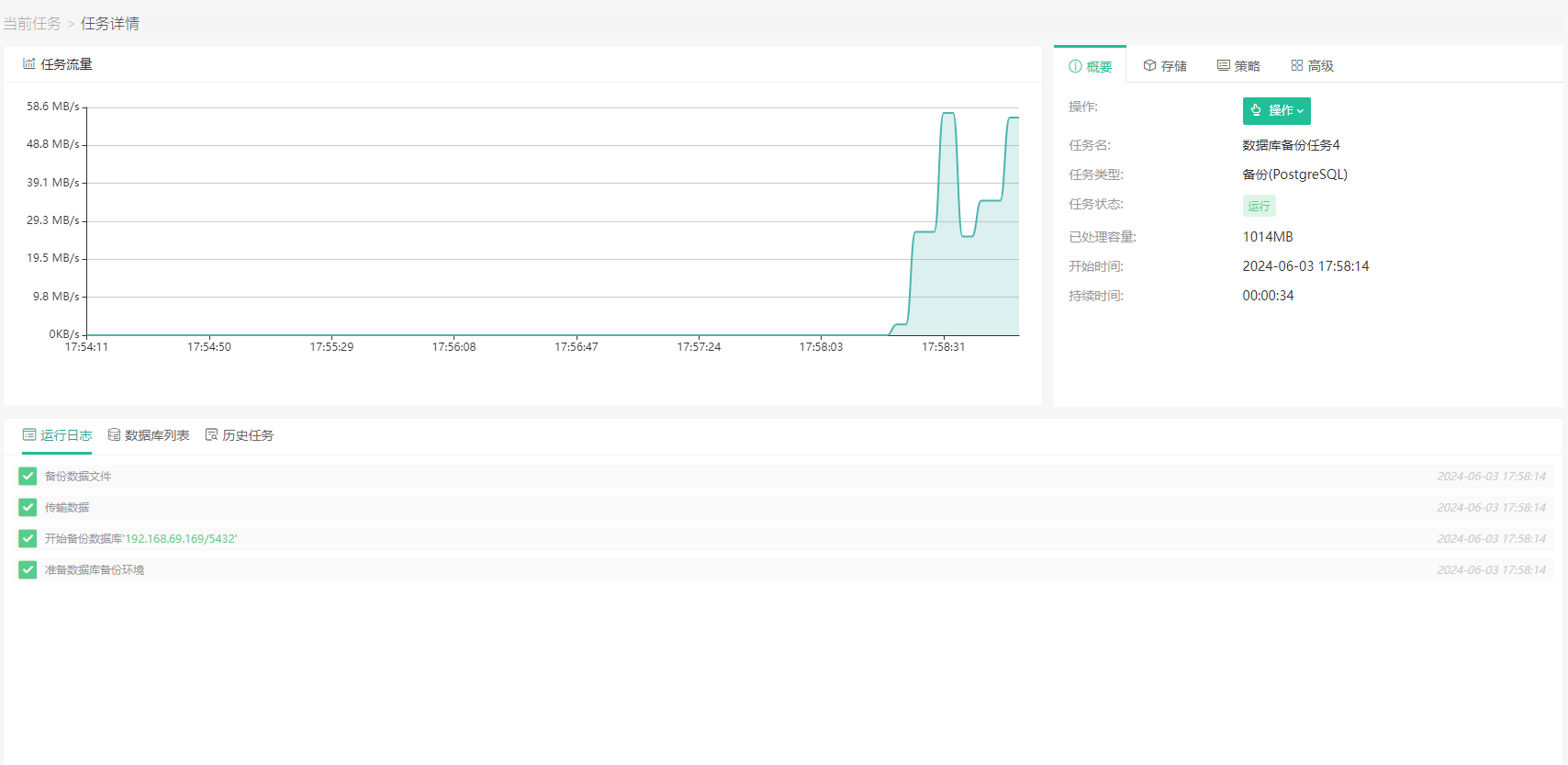Click the 17:54:11 time axis label
The width and height of the screenshot is (1568, 765).
pos(86,347)
